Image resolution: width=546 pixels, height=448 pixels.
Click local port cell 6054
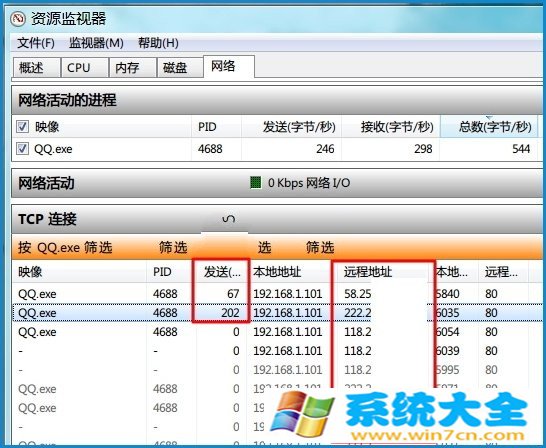click(448, 332)
